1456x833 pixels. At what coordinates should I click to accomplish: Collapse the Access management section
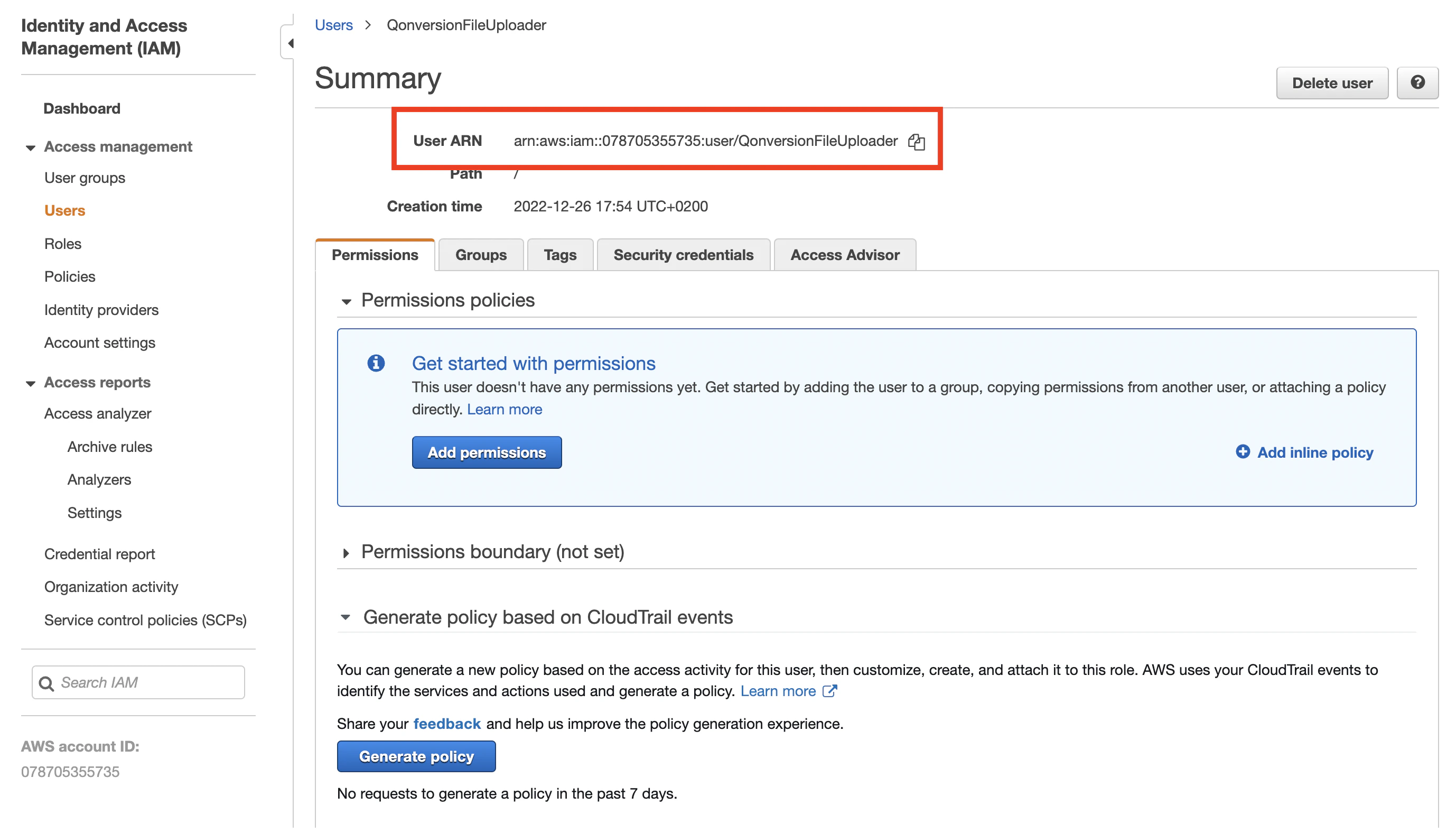30,147
